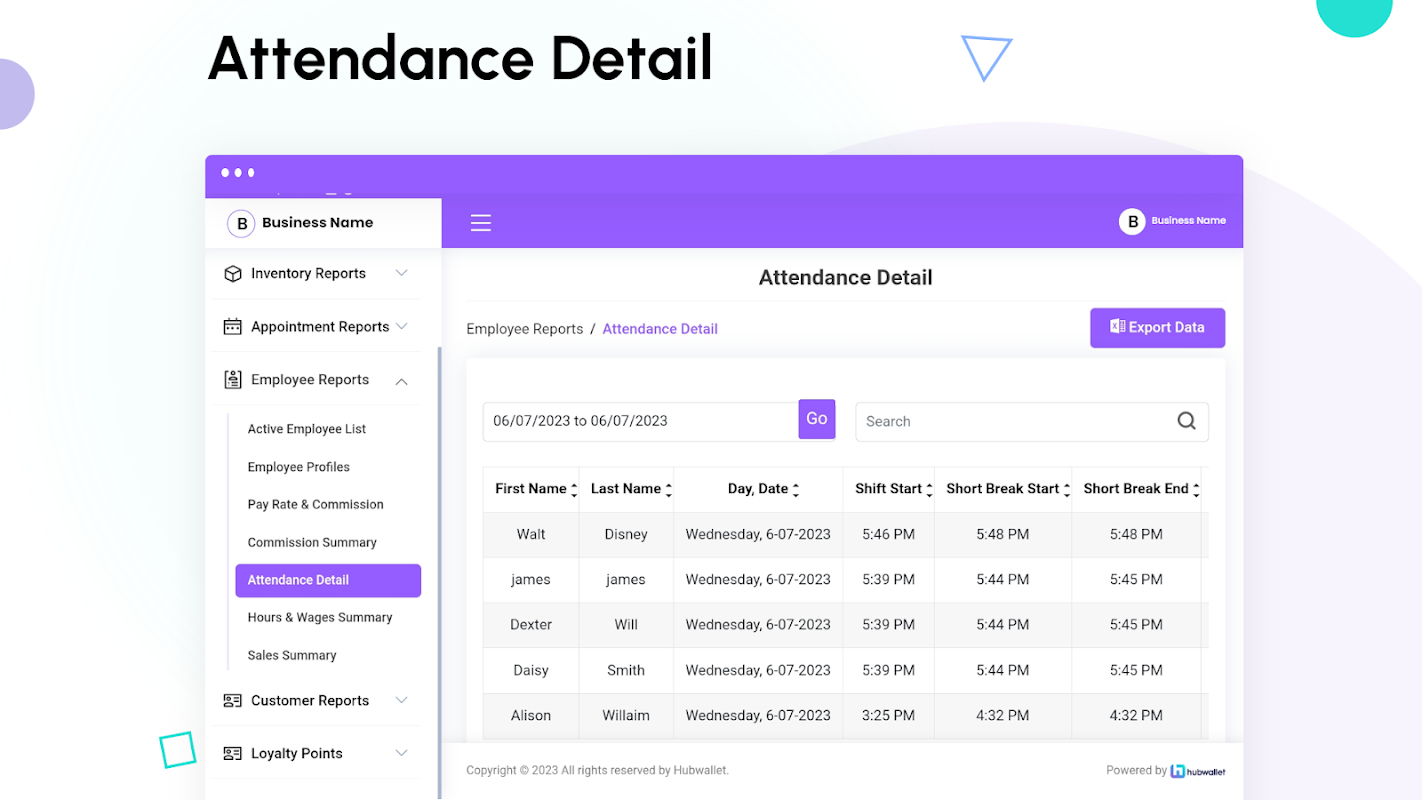Sort by First Name column arrows
Image resolution: width=1422 pixels, height=800 pixels.
(x=574, y=490)
